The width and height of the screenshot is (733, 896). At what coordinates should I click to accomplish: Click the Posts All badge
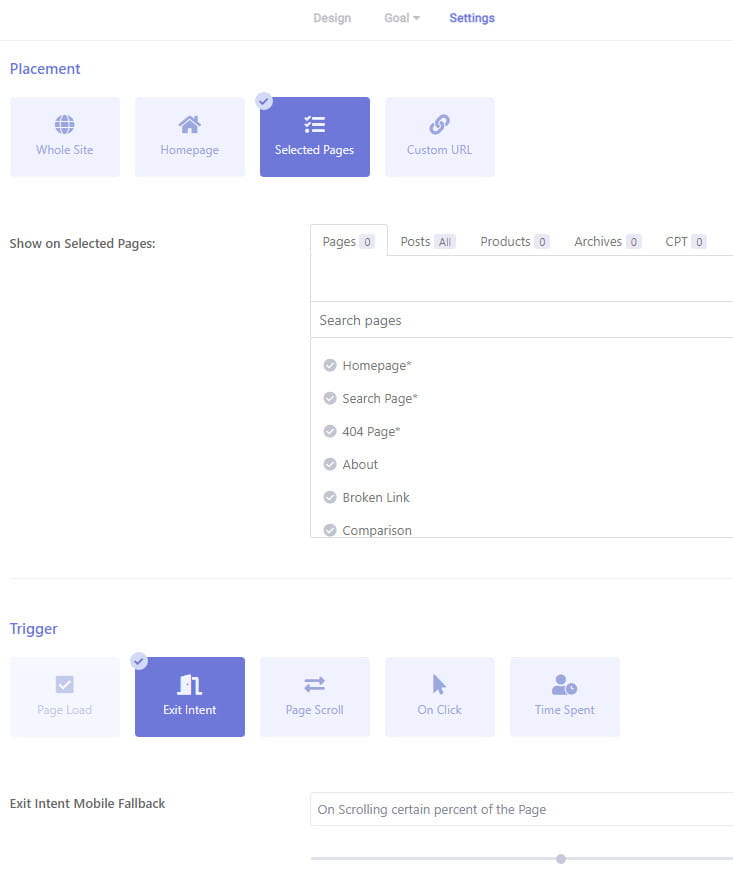pos(444,242)
